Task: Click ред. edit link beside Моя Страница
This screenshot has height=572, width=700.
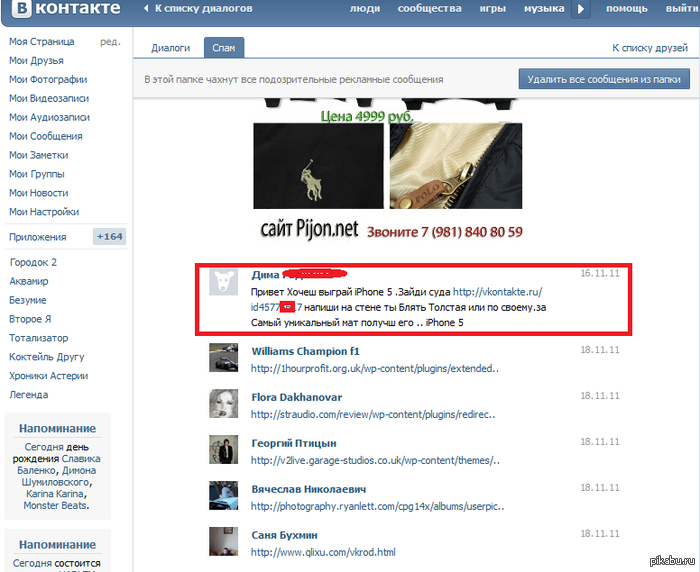Action: 110,42
